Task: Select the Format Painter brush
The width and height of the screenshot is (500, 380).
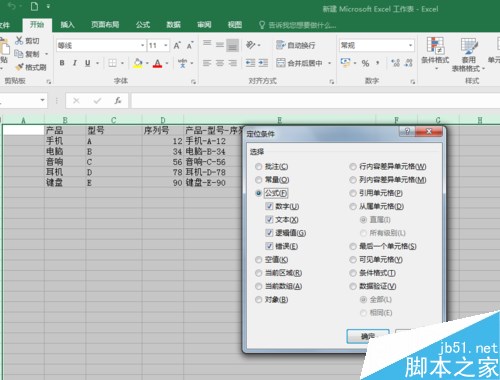Action: (20, 67)
